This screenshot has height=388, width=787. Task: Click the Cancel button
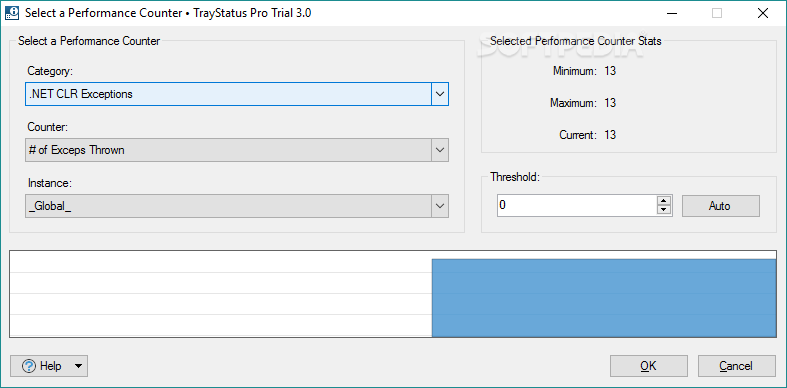736,366
